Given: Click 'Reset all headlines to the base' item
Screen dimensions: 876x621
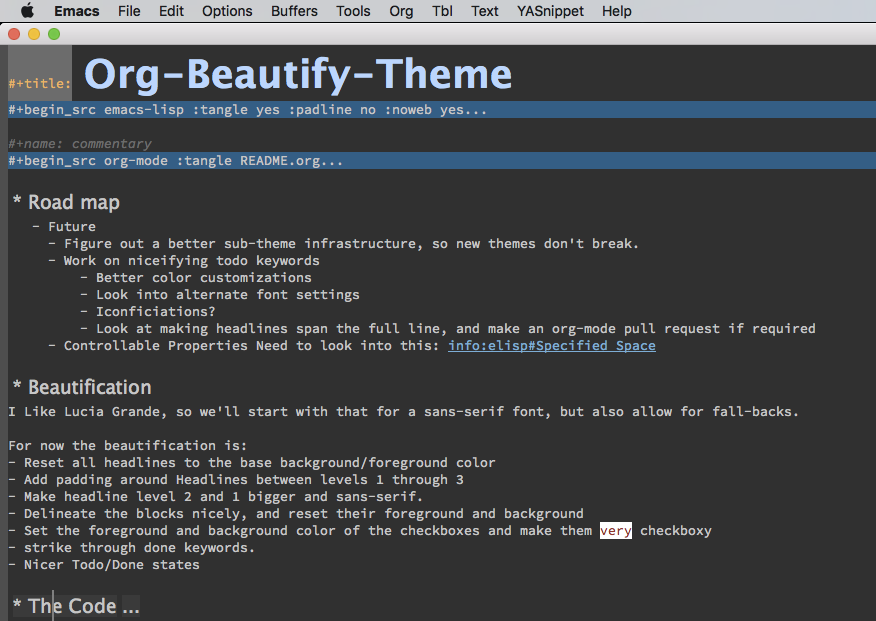Looking at the screenshot, I should 259,463.
